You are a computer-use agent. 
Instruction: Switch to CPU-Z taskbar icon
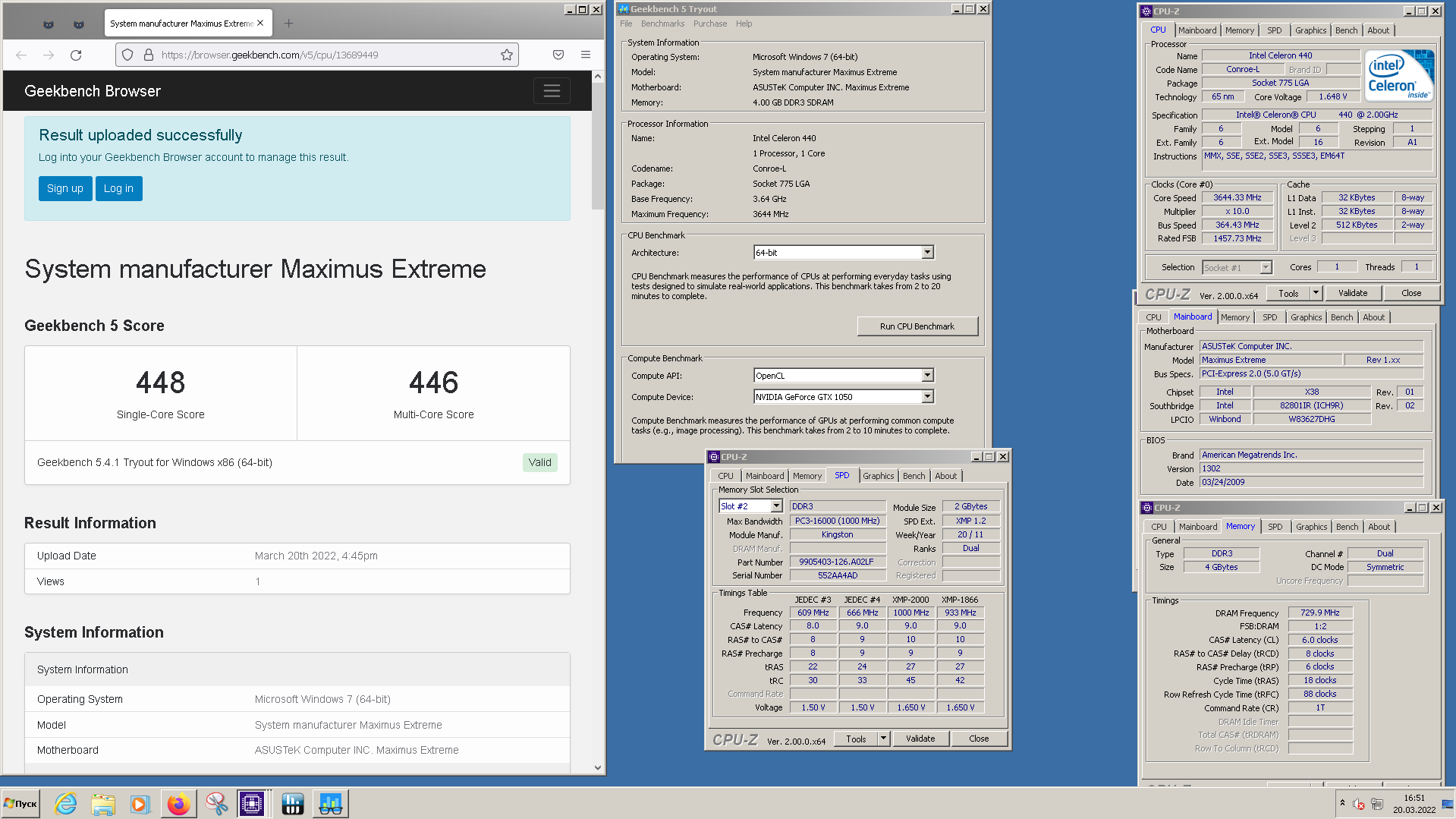click(253, 804)
